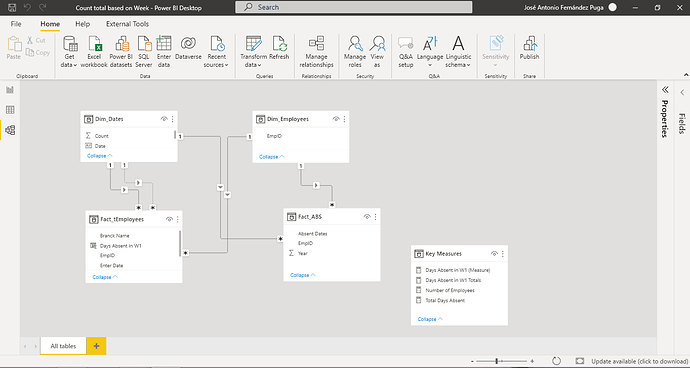Open more options for Fact_tEmployees
Viewport: 690px width, 368px height.
pos(178,219)
